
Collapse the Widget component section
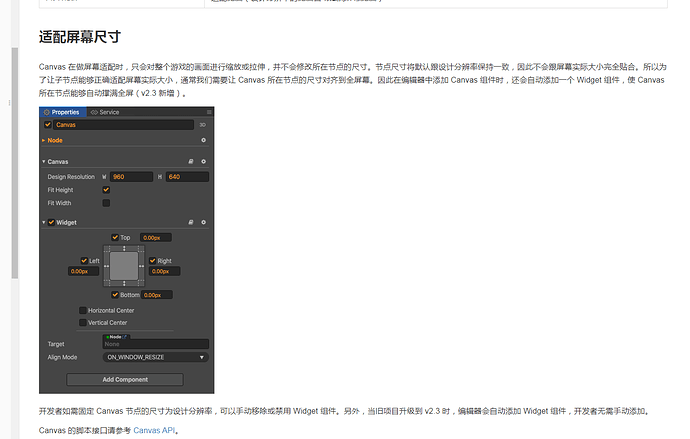coord(44,222)
